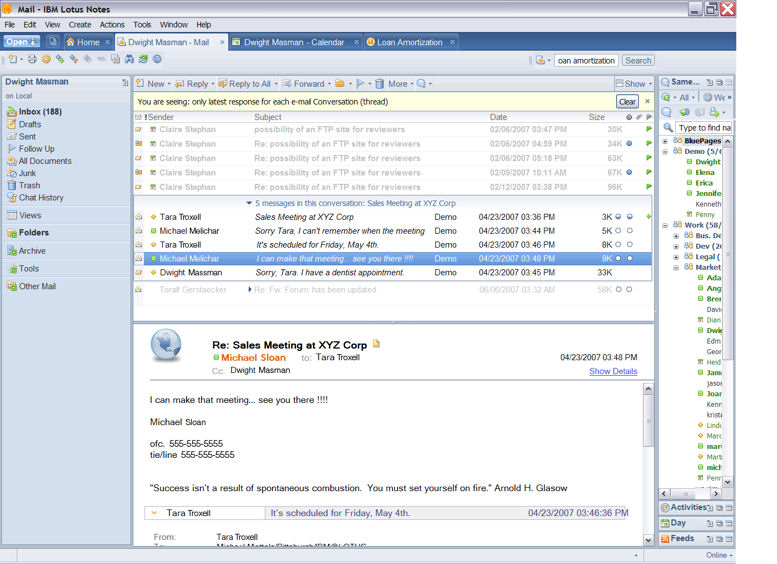Click the attachment icon beside message subject

tap(377, 344)
